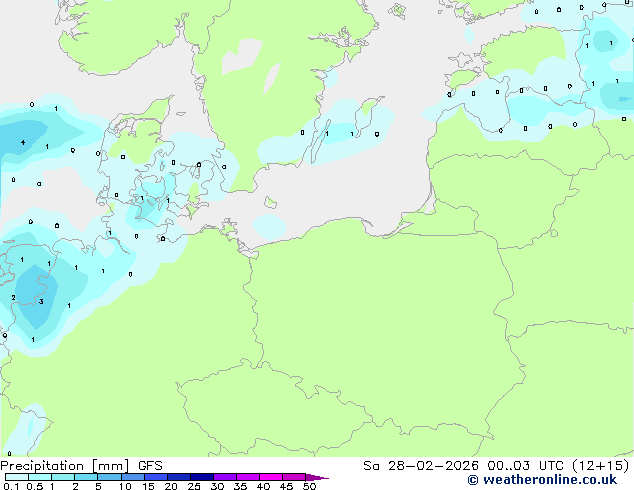Select the 'Sa 28-02-2026' date text
The image size is (634, 490).
421,466
